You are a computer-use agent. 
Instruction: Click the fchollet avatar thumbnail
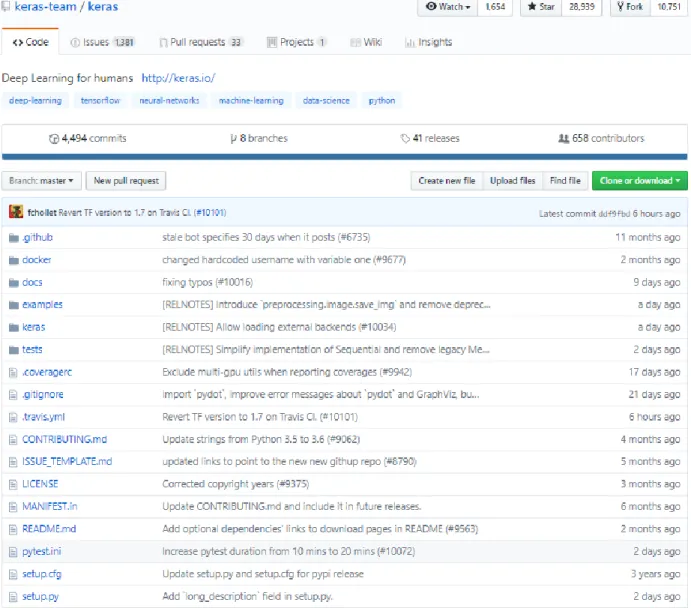coord(16,212)
